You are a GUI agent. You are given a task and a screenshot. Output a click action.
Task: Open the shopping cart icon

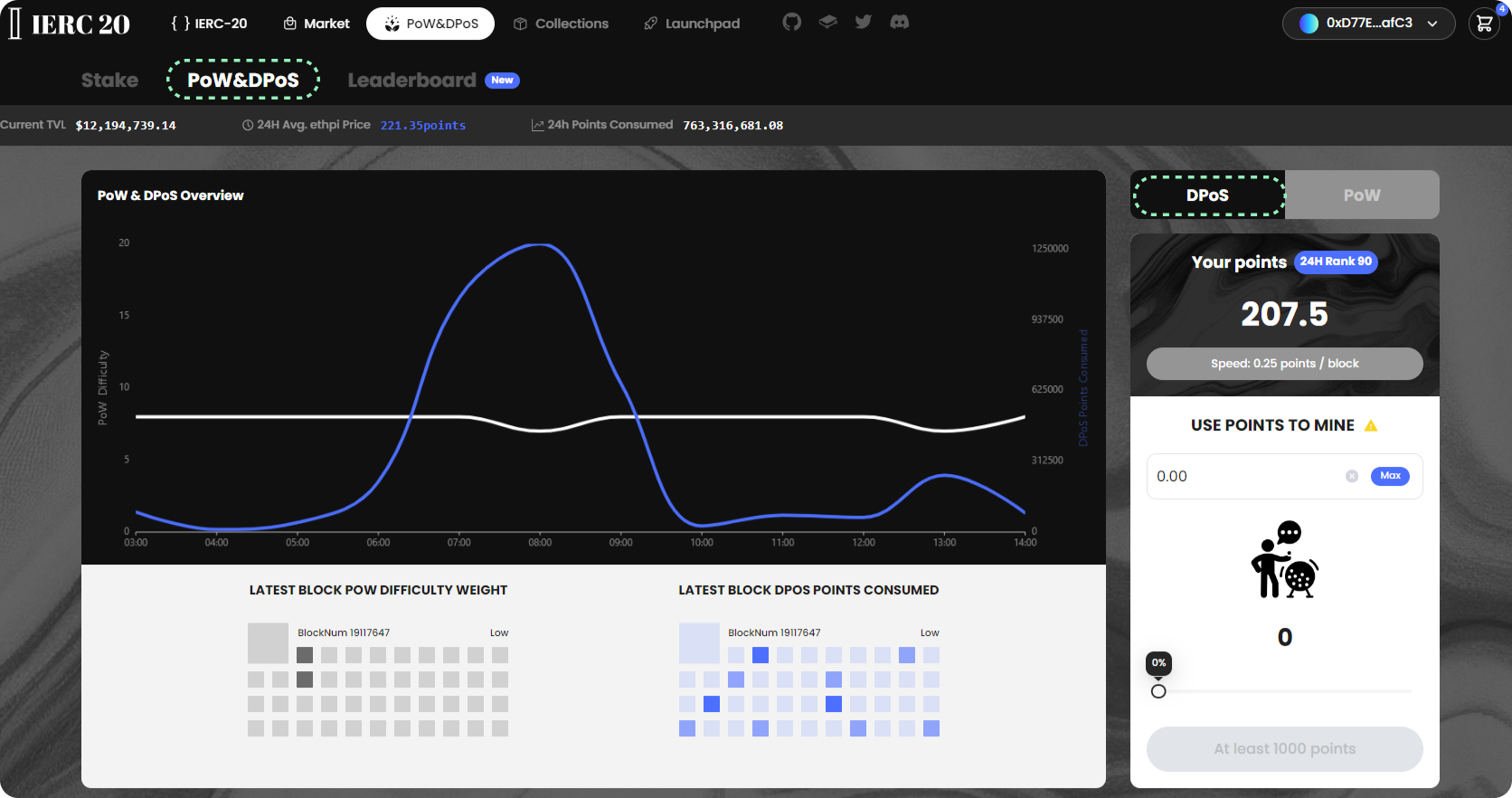1484,24
